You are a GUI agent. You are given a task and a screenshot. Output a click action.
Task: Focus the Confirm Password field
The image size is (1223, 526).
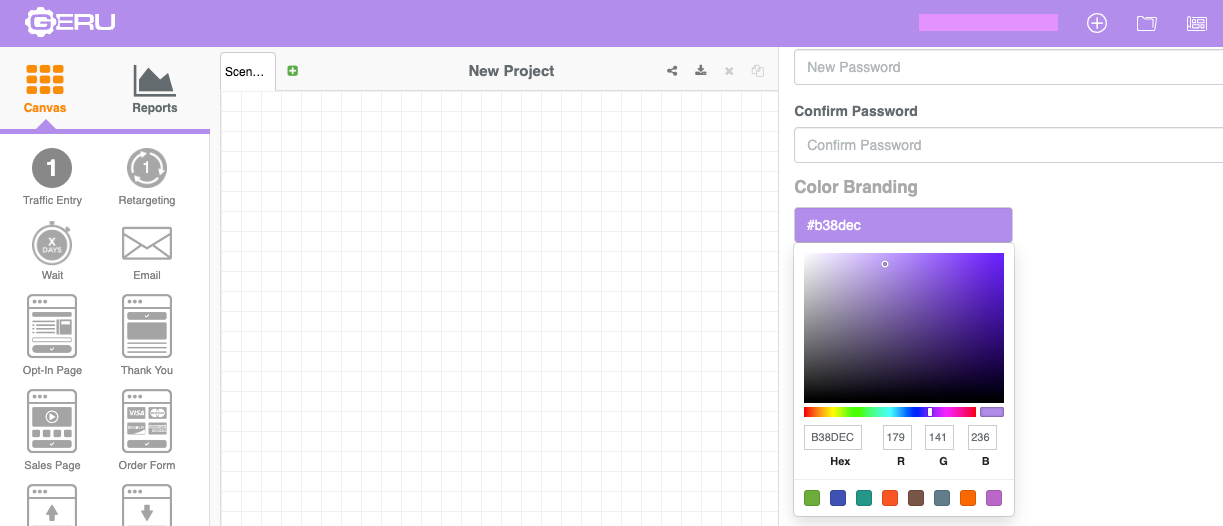[x=1008, y=145]
